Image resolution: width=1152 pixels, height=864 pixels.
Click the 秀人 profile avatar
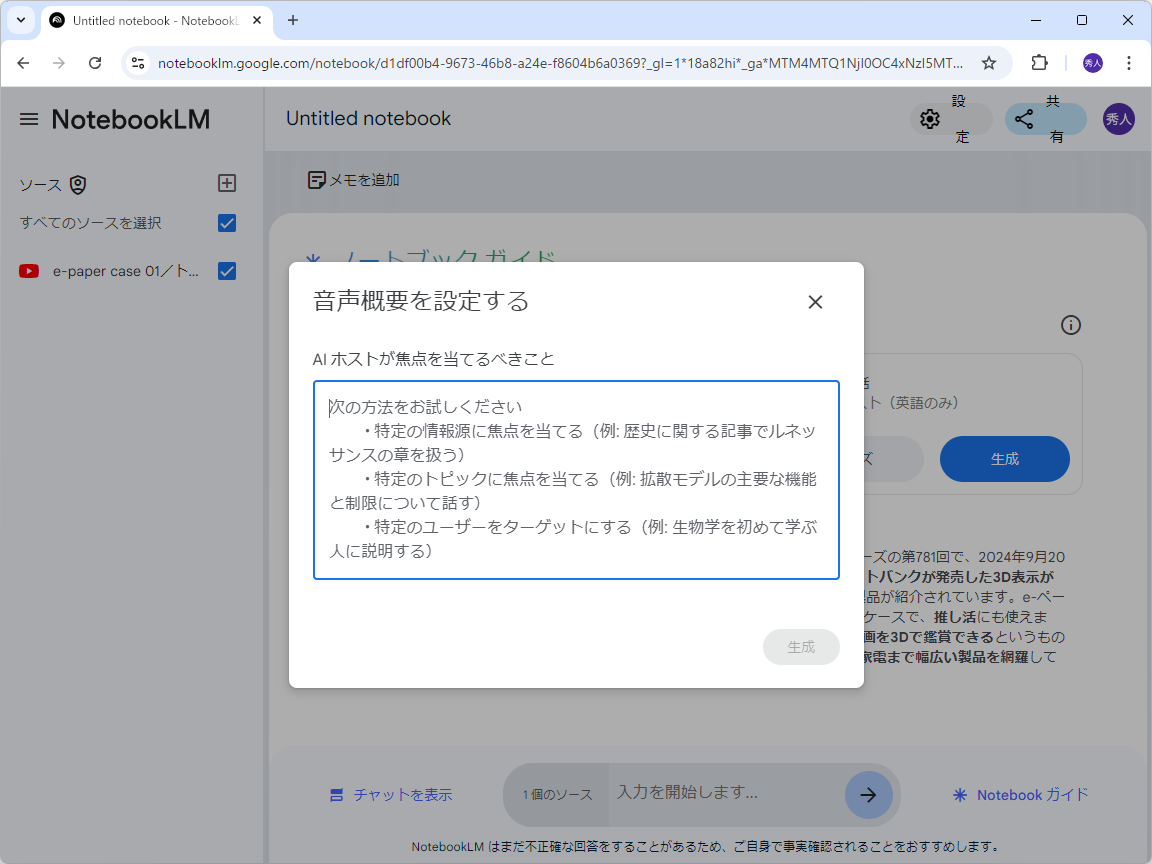(x=1119, y=119)
